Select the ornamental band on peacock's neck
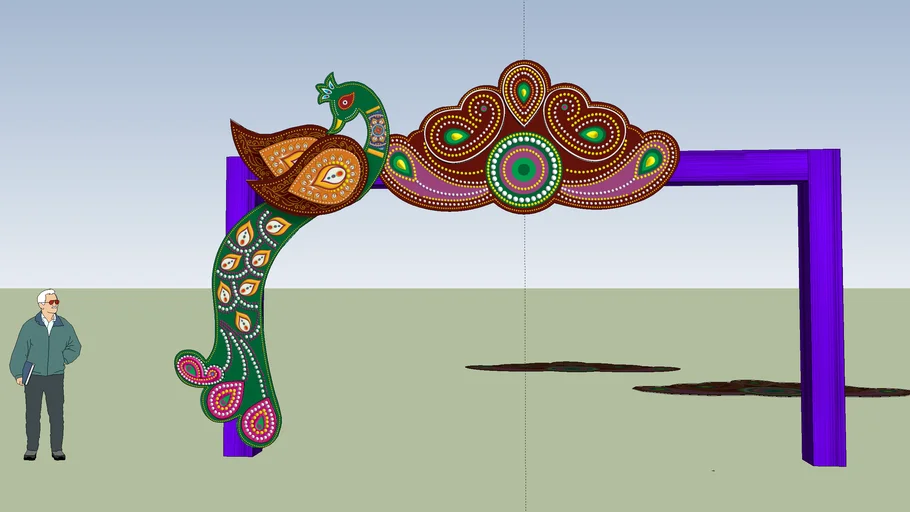Screen dimensions: 910x512 click(x=377, y=130)
